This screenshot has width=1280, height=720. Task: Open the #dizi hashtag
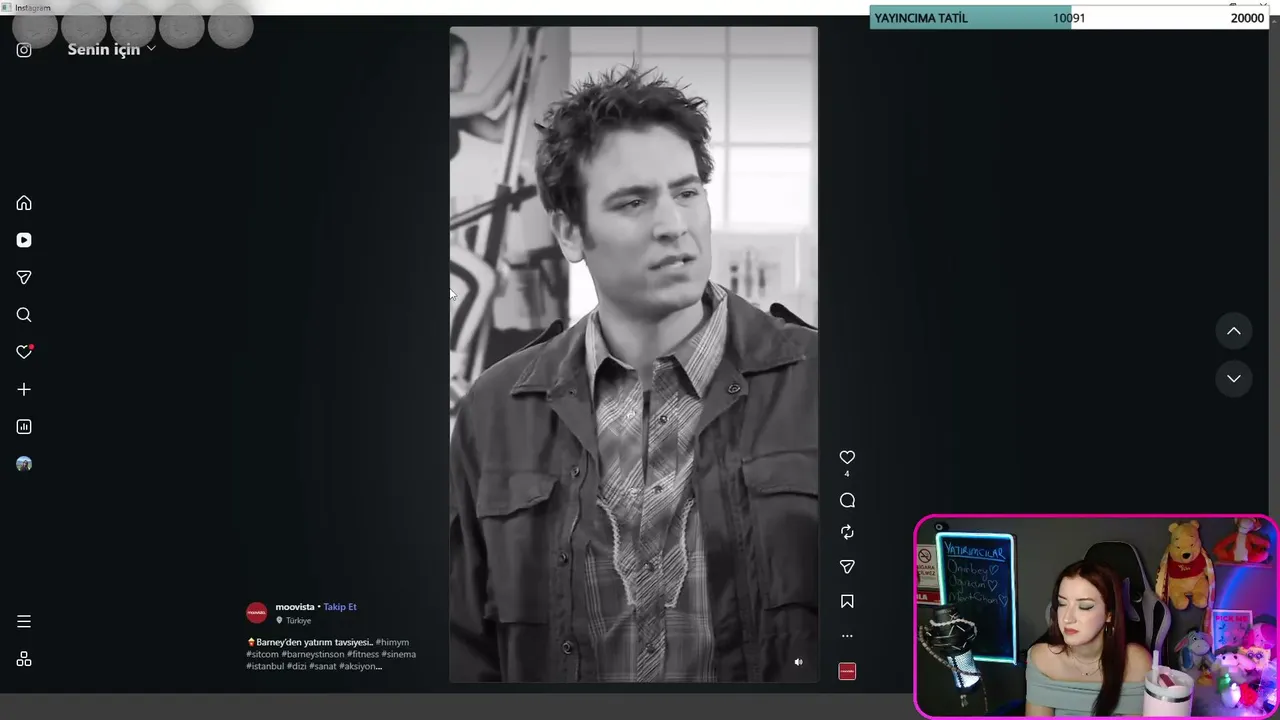coord(297,666)
